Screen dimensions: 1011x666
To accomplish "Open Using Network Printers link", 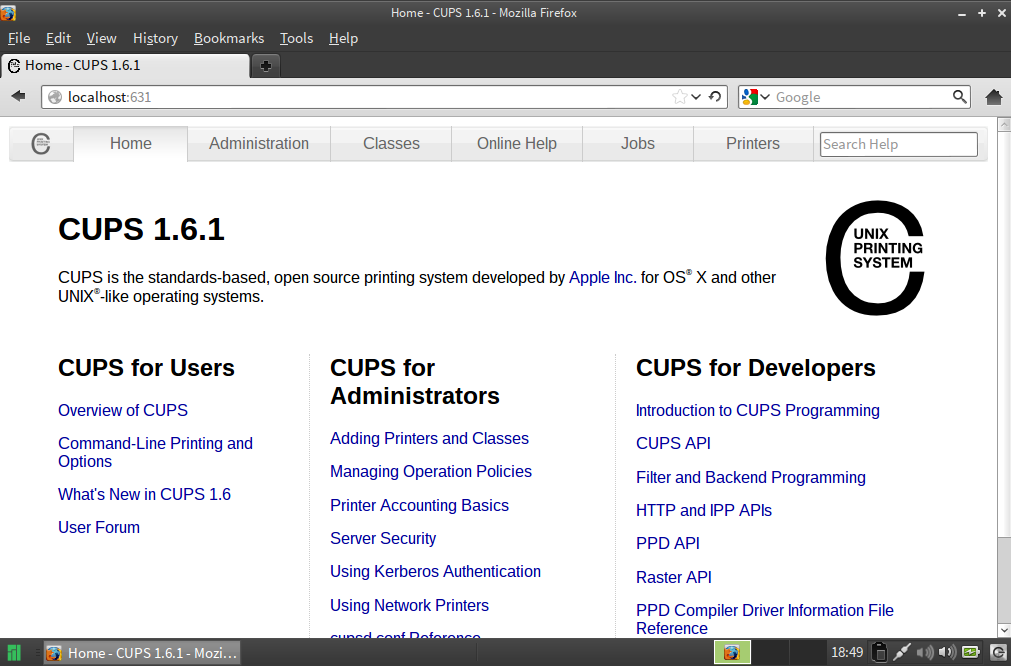I will 409,605.
